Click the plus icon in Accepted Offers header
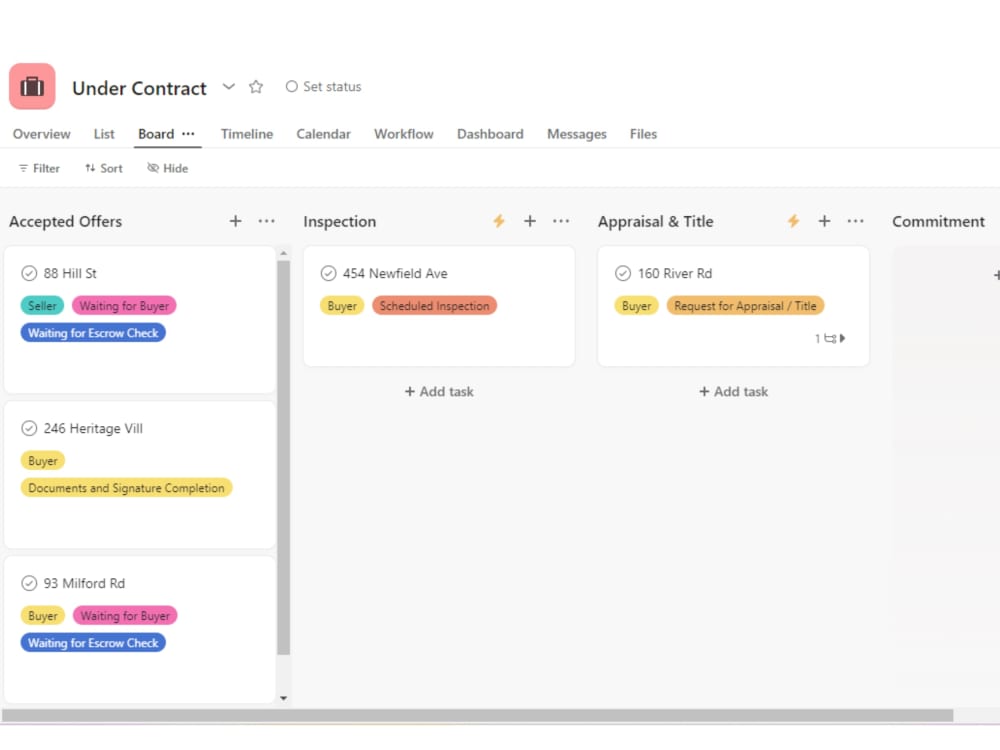 (x=235, y=221)
